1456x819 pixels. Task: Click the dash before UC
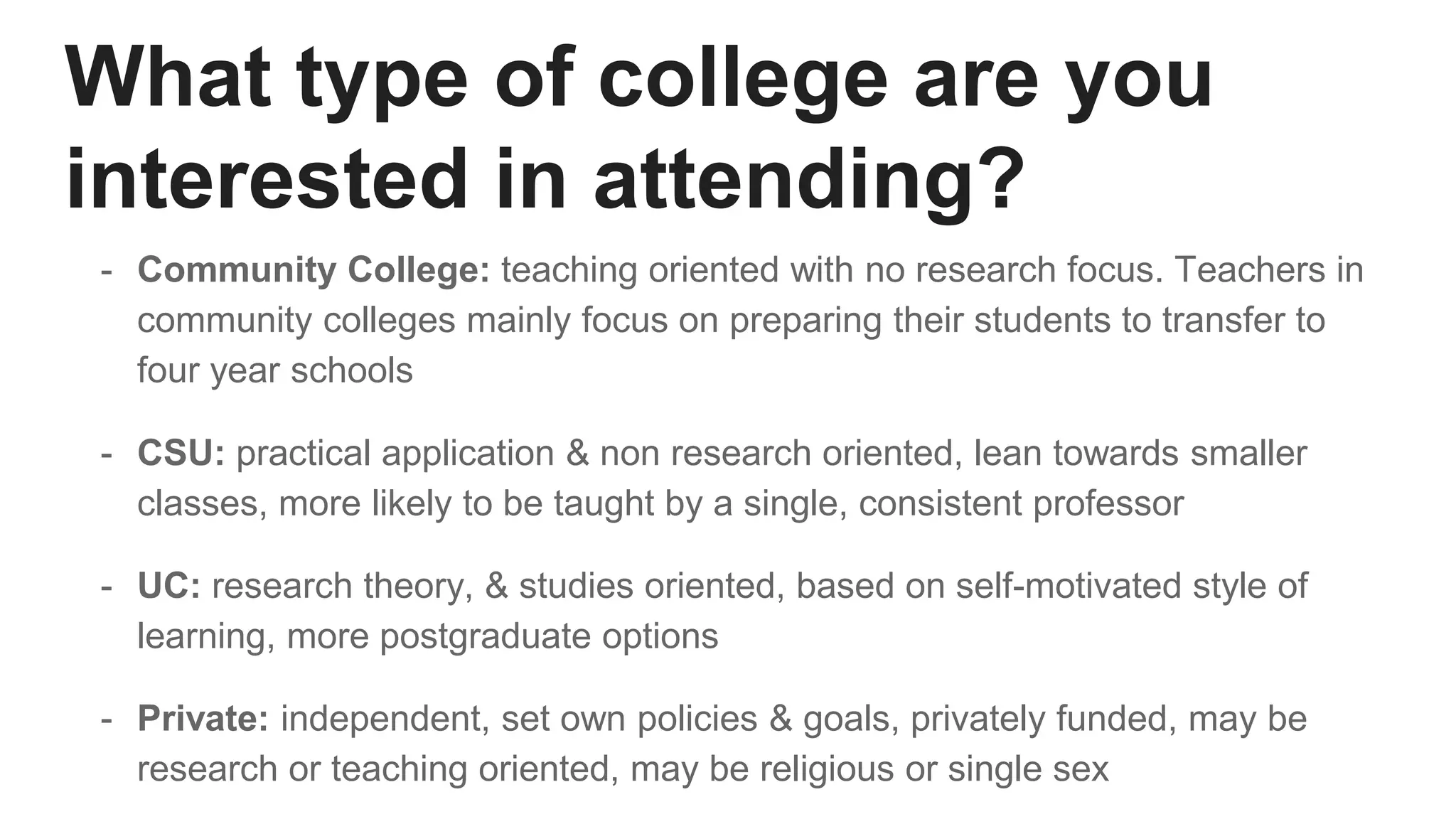107,587
